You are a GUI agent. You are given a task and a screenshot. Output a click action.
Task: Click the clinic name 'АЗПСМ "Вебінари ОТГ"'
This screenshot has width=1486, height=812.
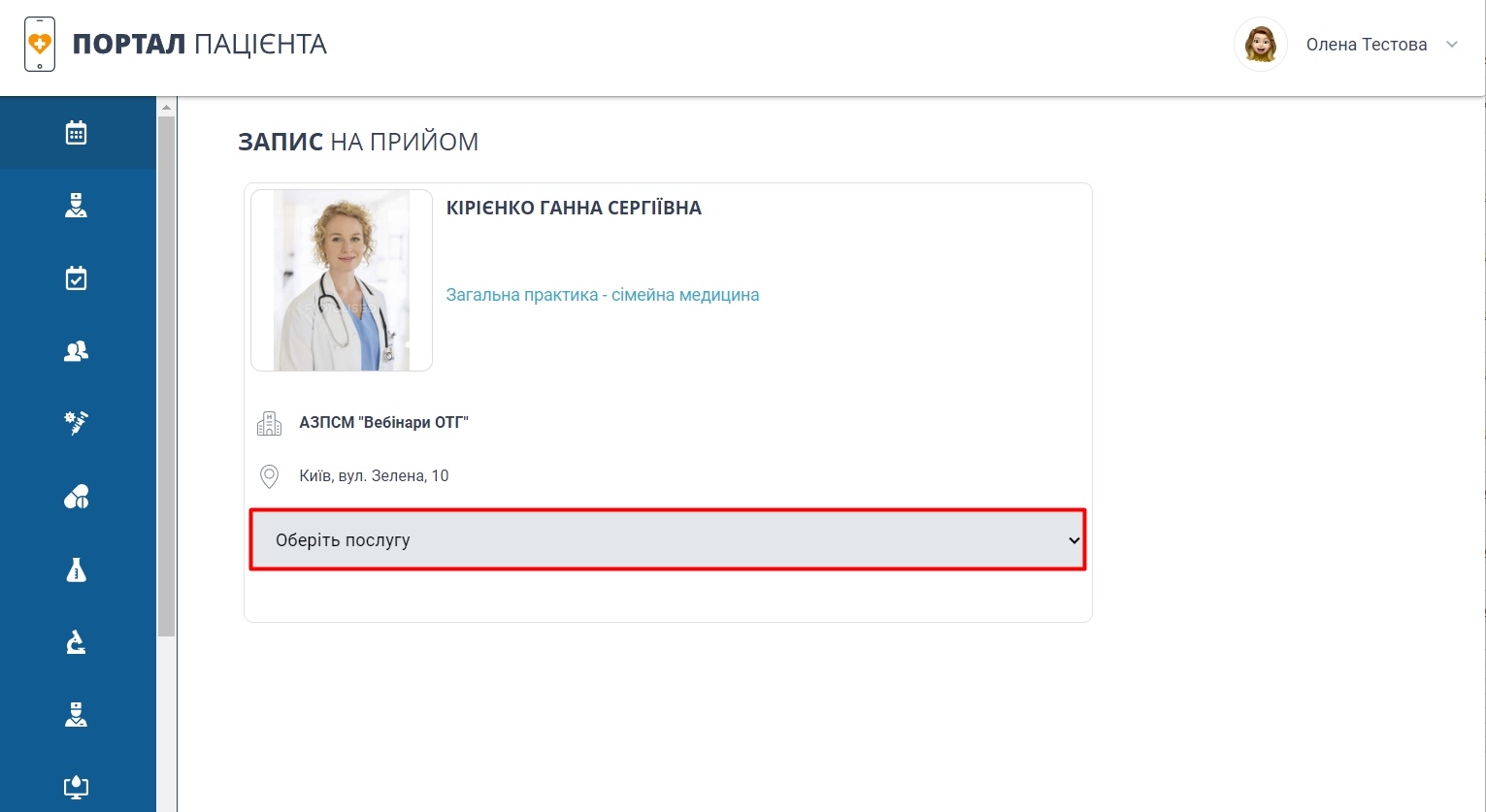tap(383, 423)
